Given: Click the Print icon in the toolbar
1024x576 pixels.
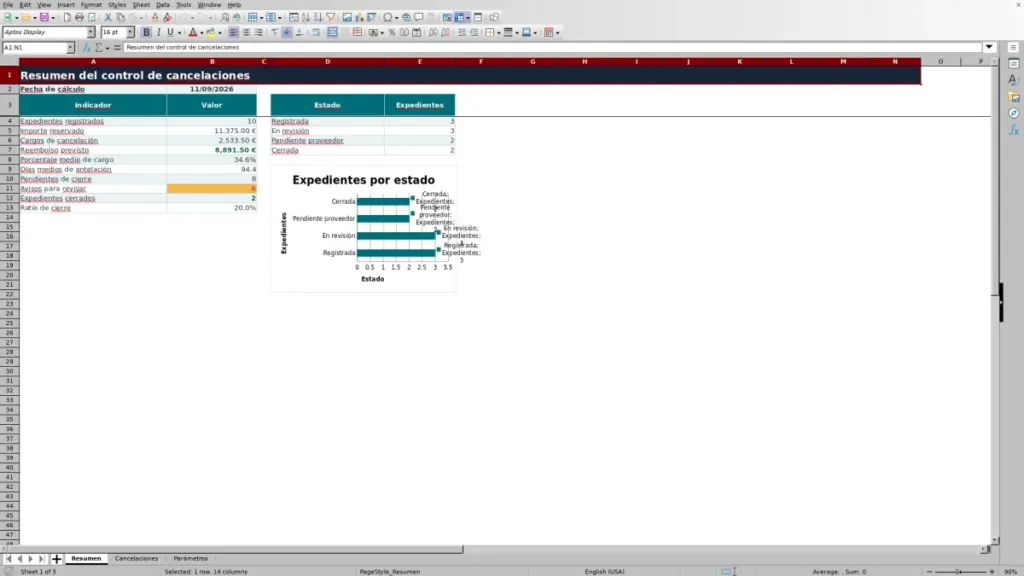Looking at the screenshot, I should (79, 18).
